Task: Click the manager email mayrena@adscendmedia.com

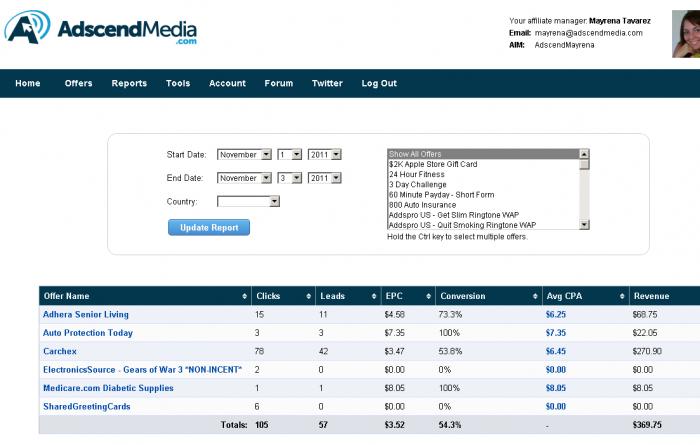Action: pos(589,33)
